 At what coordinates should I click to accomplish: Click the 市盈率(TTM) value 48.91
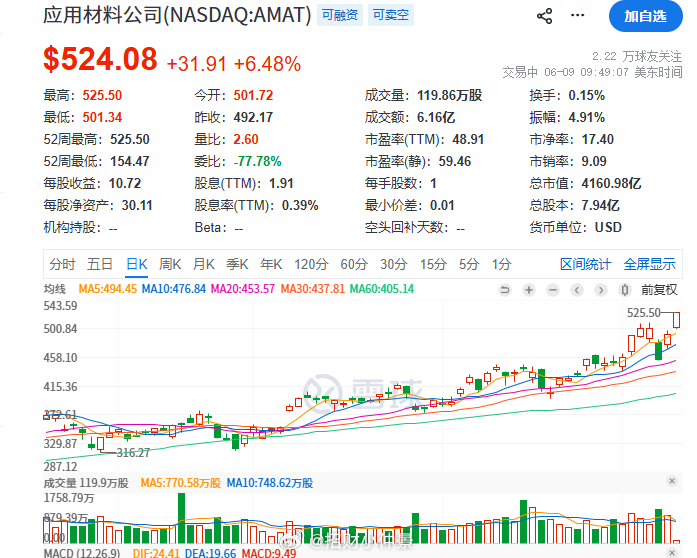[x=468, y=139]
